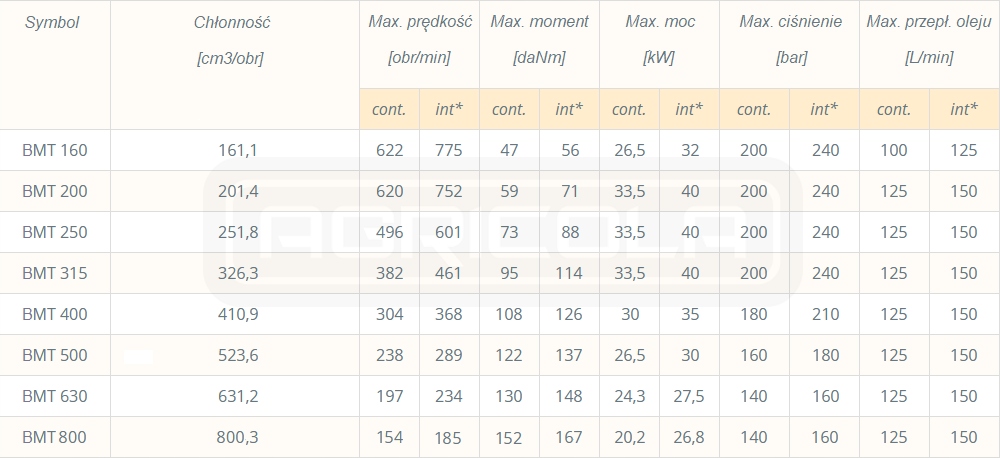Viewport: 1000px width, 458px height.
Task: Click the Max. prędkość header
Action: click(419, 22)
